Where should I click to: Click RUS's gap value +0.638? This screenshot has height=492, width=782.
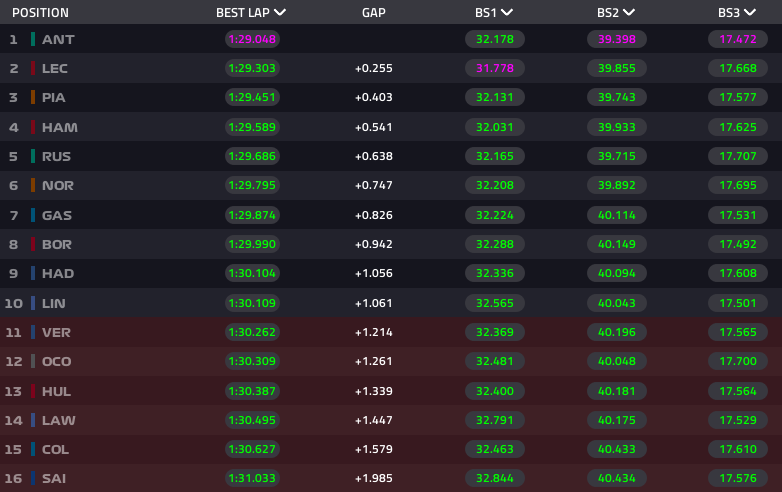(x=374, y=156)
